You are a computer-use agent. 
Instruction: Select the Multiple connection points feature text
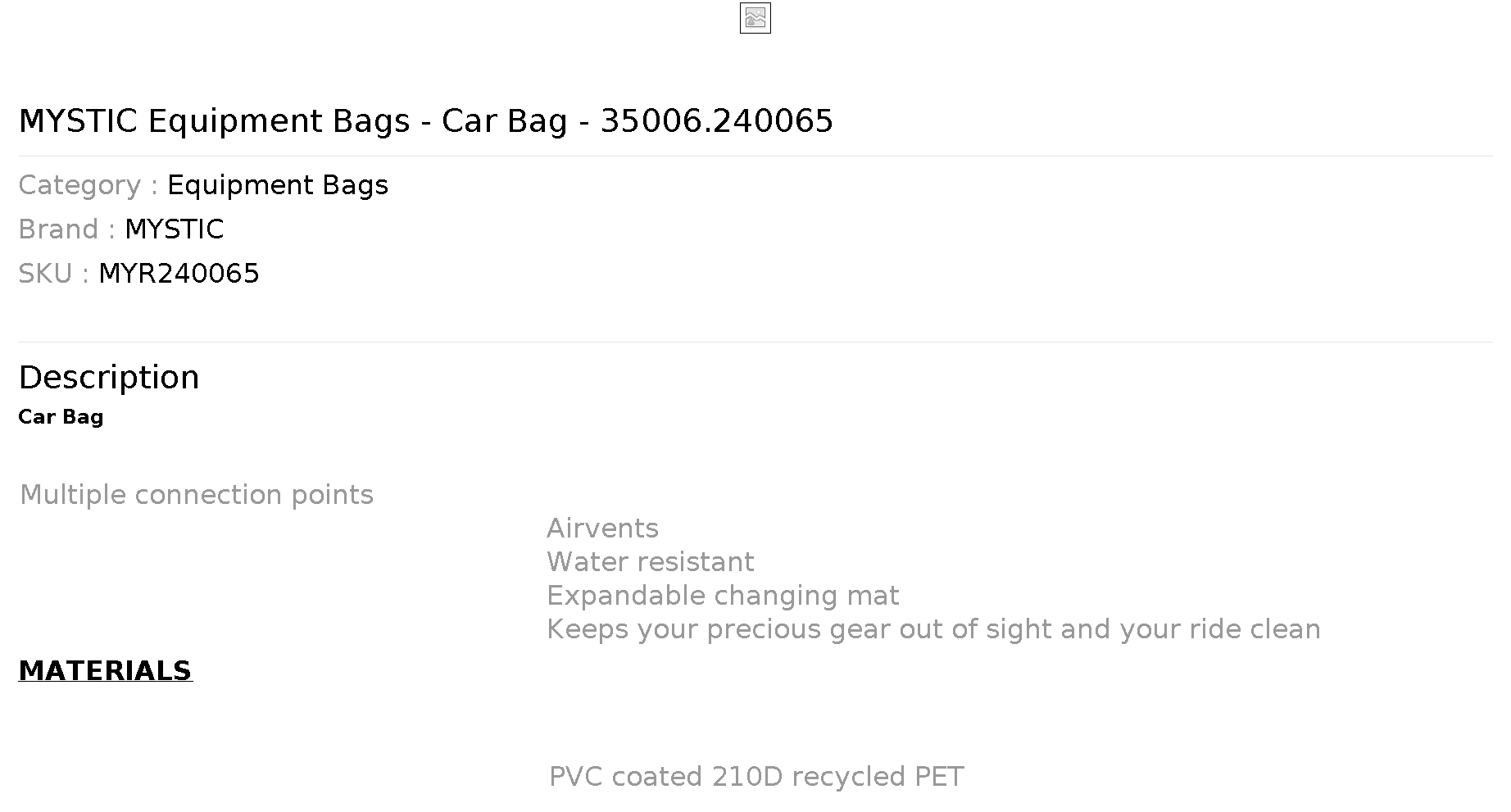click(x=197, y=495)
